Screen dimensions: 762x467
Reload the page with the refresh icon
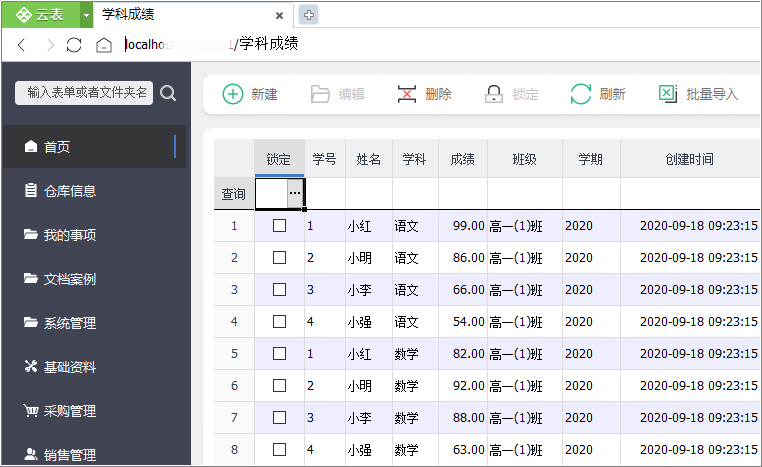point(74,45)
